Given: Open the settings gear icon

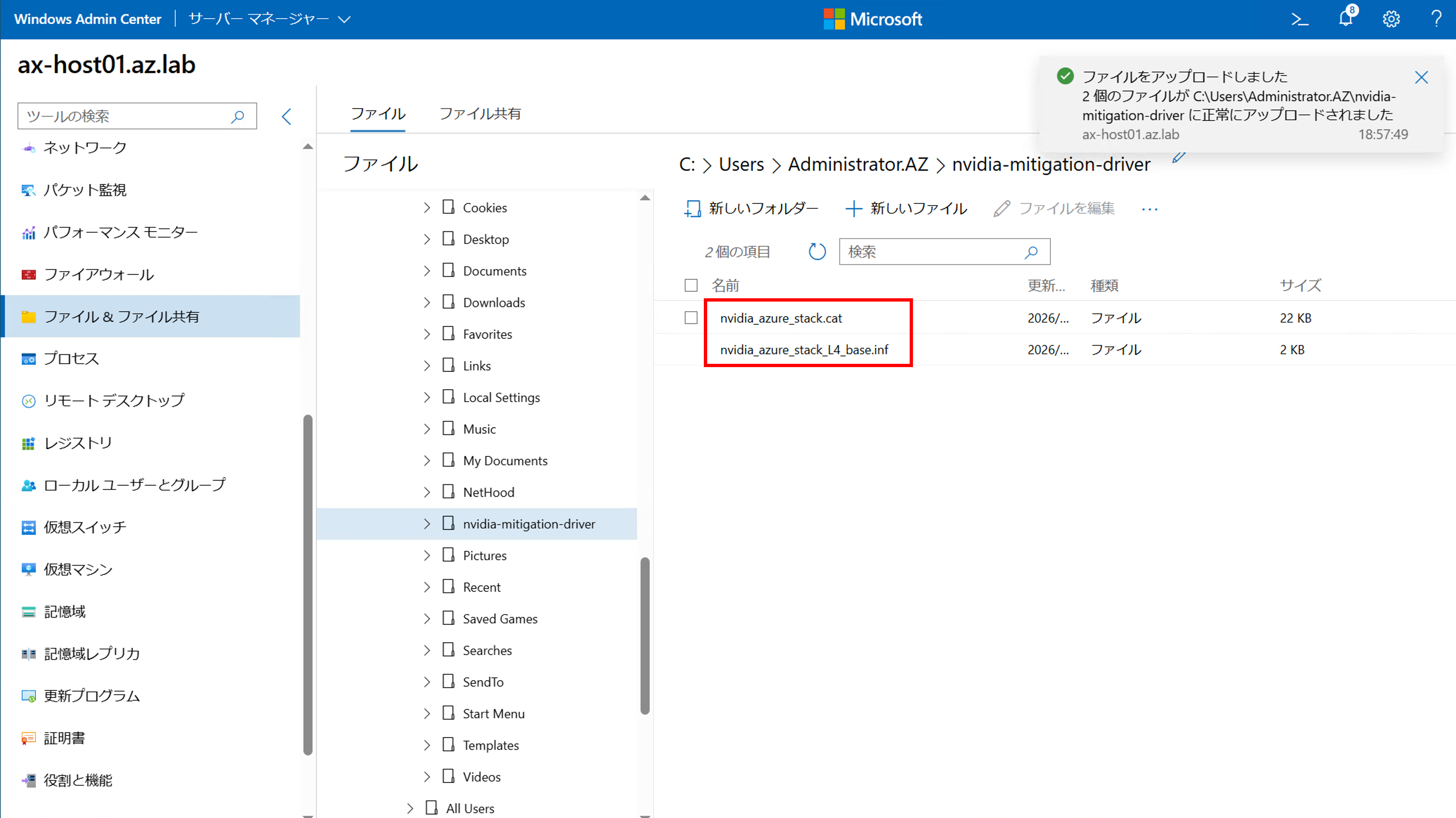Looking at the screenshot, I should pos(1391,19).
